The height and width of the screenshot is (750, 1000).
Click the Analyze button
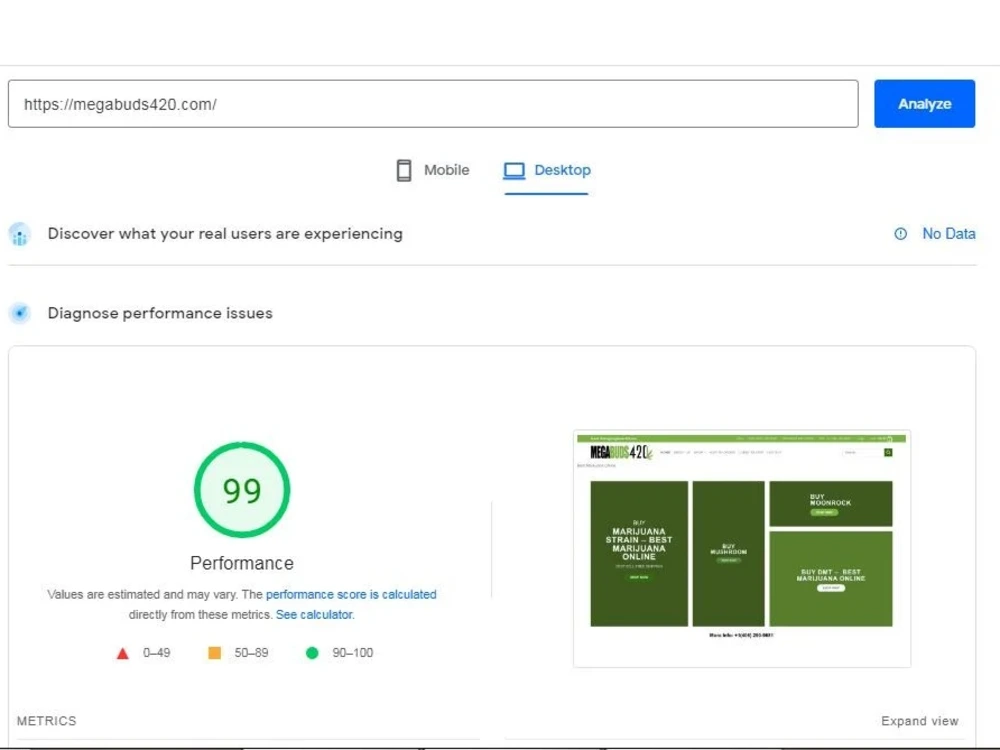coord(924,103)
